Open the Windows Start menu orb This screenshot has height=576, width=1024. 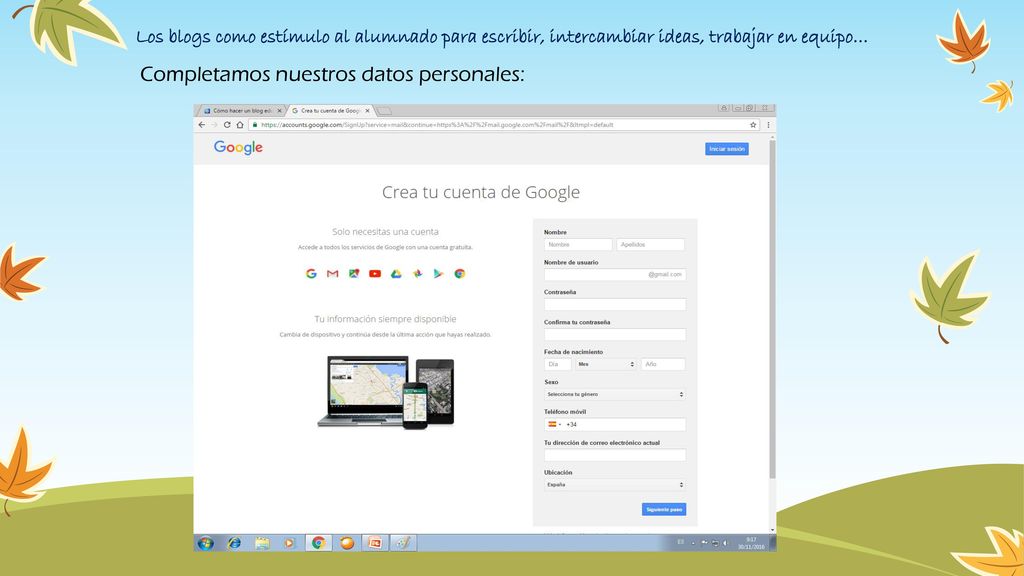pyautogui.click(x=206, y=543)
